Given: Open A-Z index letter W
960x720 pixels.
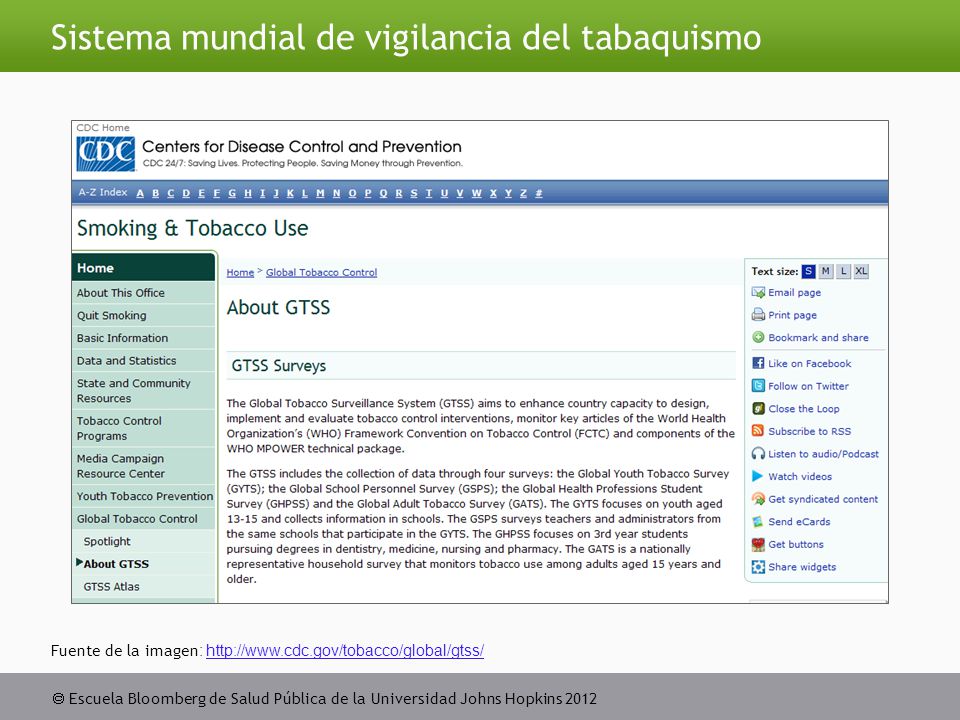Looking at the screenshot, I should coord(476,193).
